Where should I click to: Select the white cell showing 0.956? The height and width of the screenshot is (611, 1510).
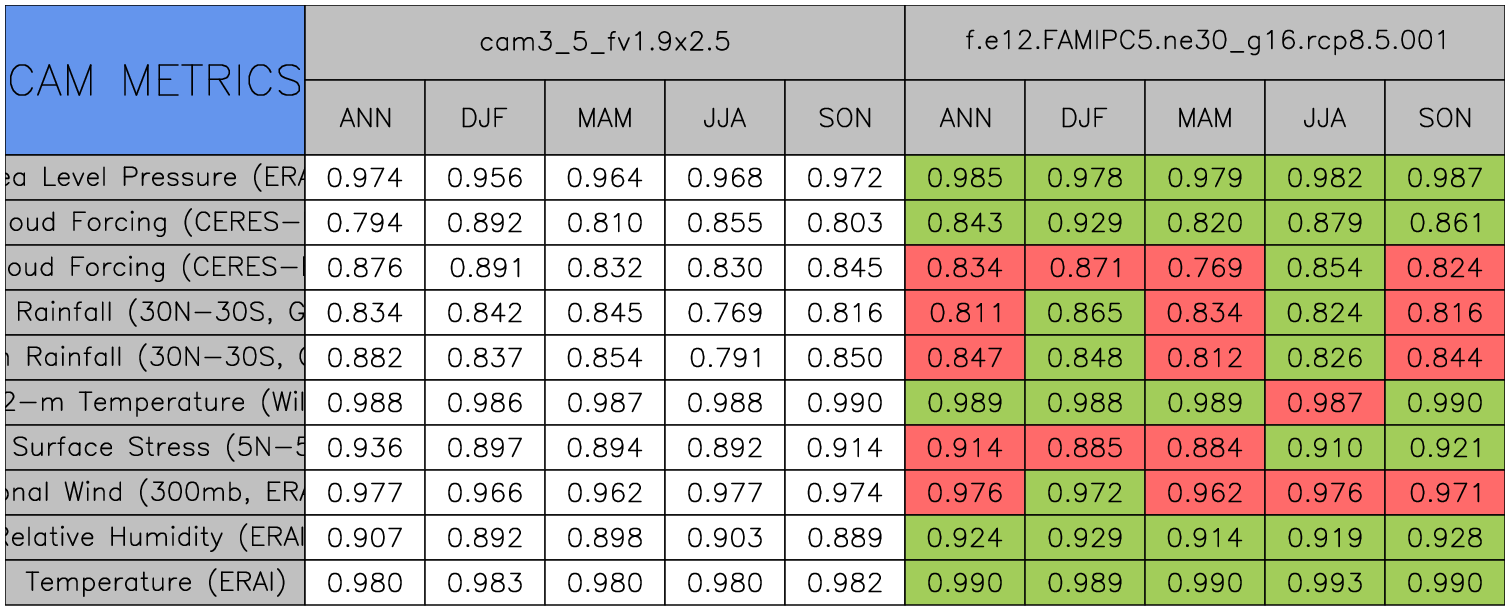tap(485, 178)
